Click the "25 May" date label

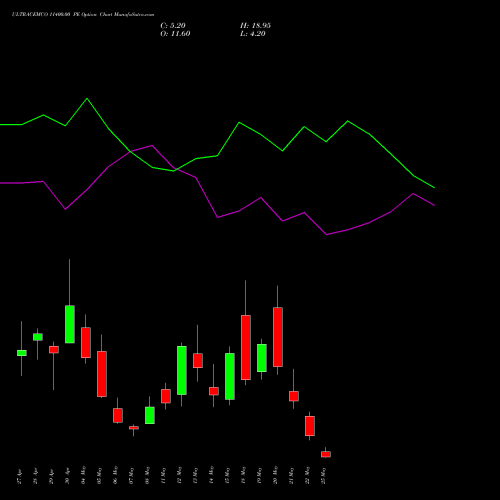[323, 476]
